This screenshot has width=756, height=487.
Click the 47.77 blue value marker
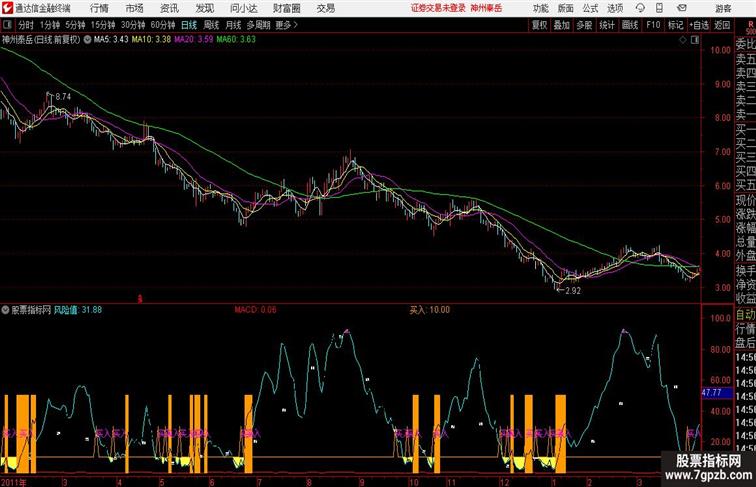pyautogui.click(x=716, y=393)
